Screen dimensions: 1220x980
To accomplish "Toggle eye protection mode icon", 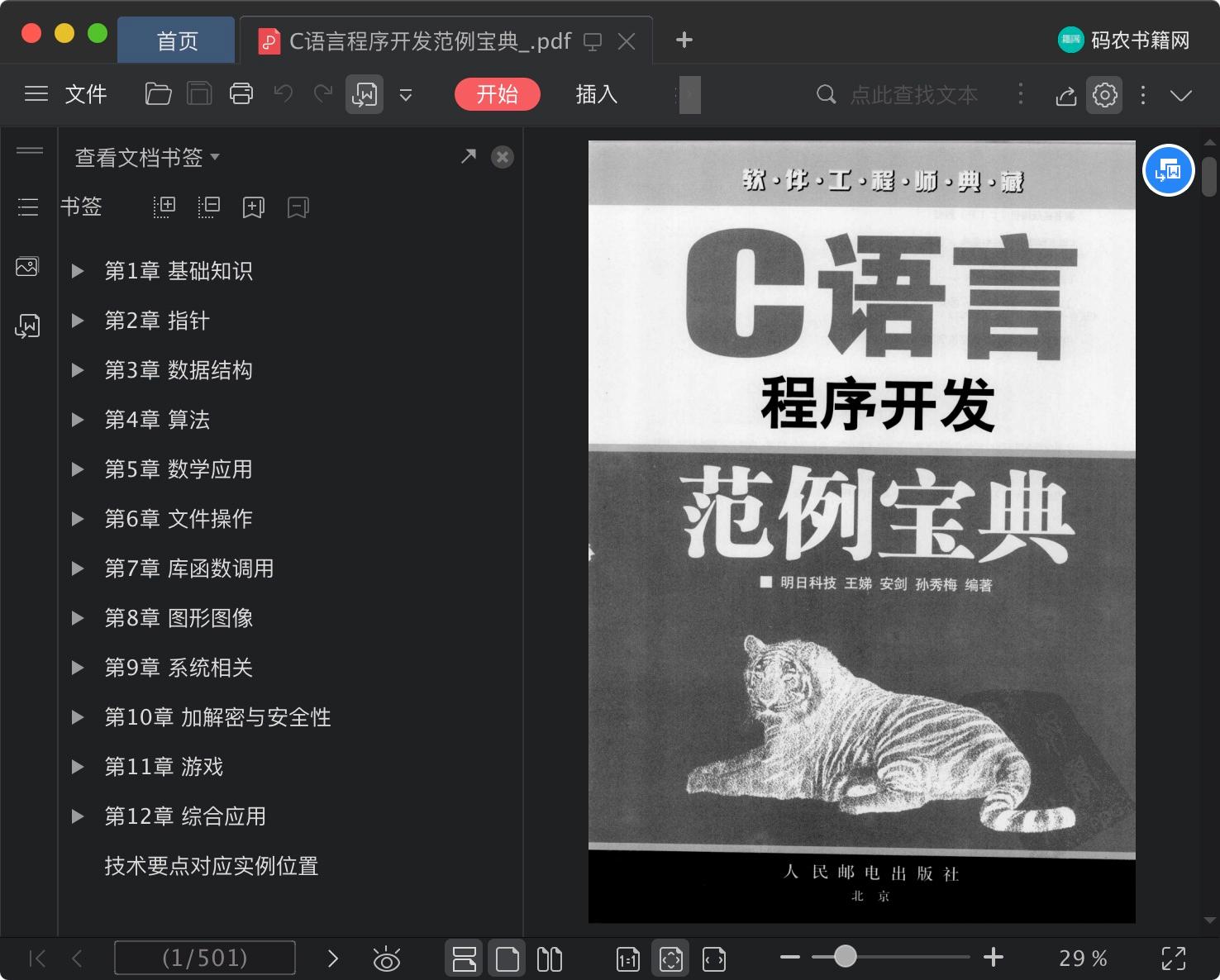I will click(x=386, y=959).
